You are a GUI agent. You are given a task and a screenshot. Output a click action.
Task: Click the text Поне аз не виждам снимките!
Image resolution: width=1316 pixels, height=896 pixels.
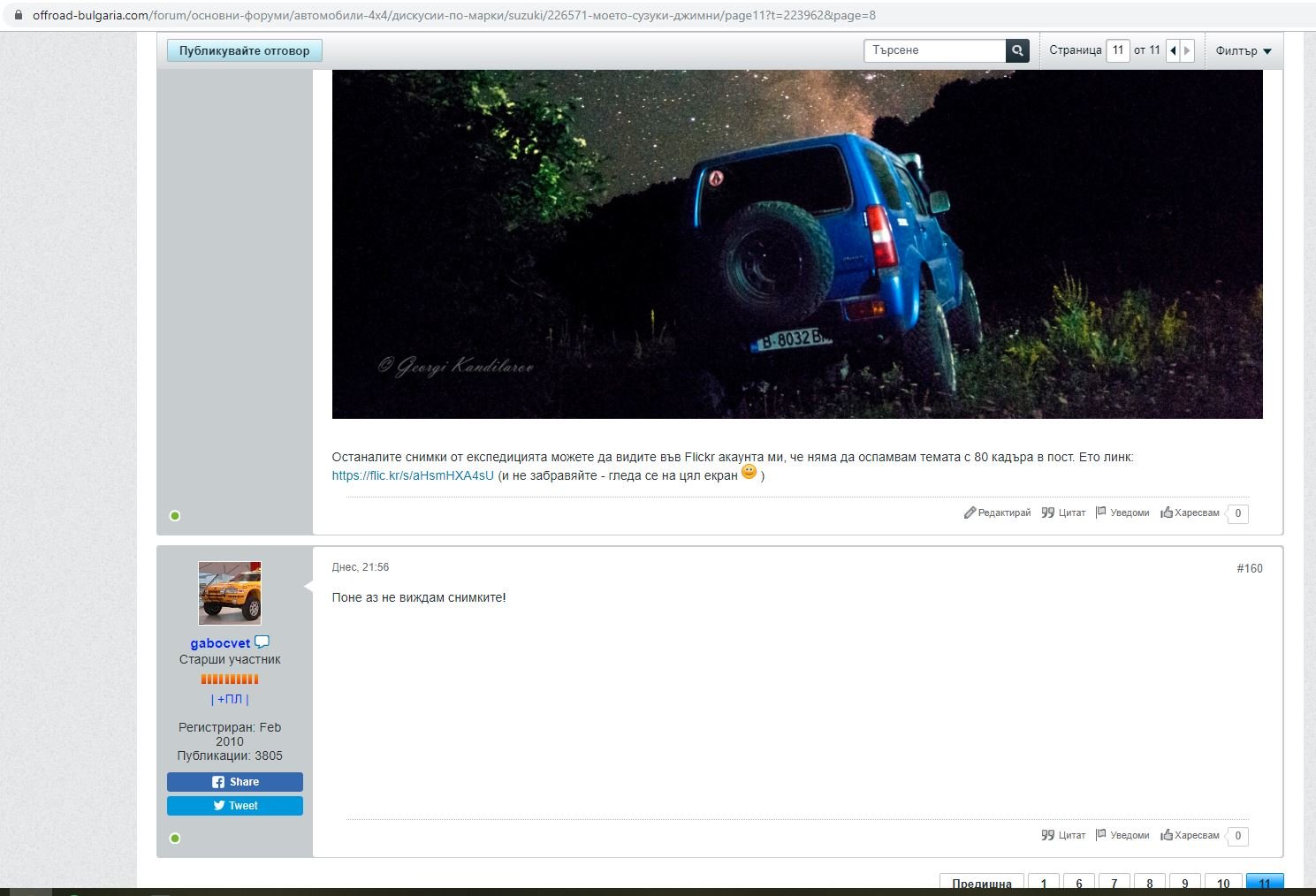(x=419, y=597)
